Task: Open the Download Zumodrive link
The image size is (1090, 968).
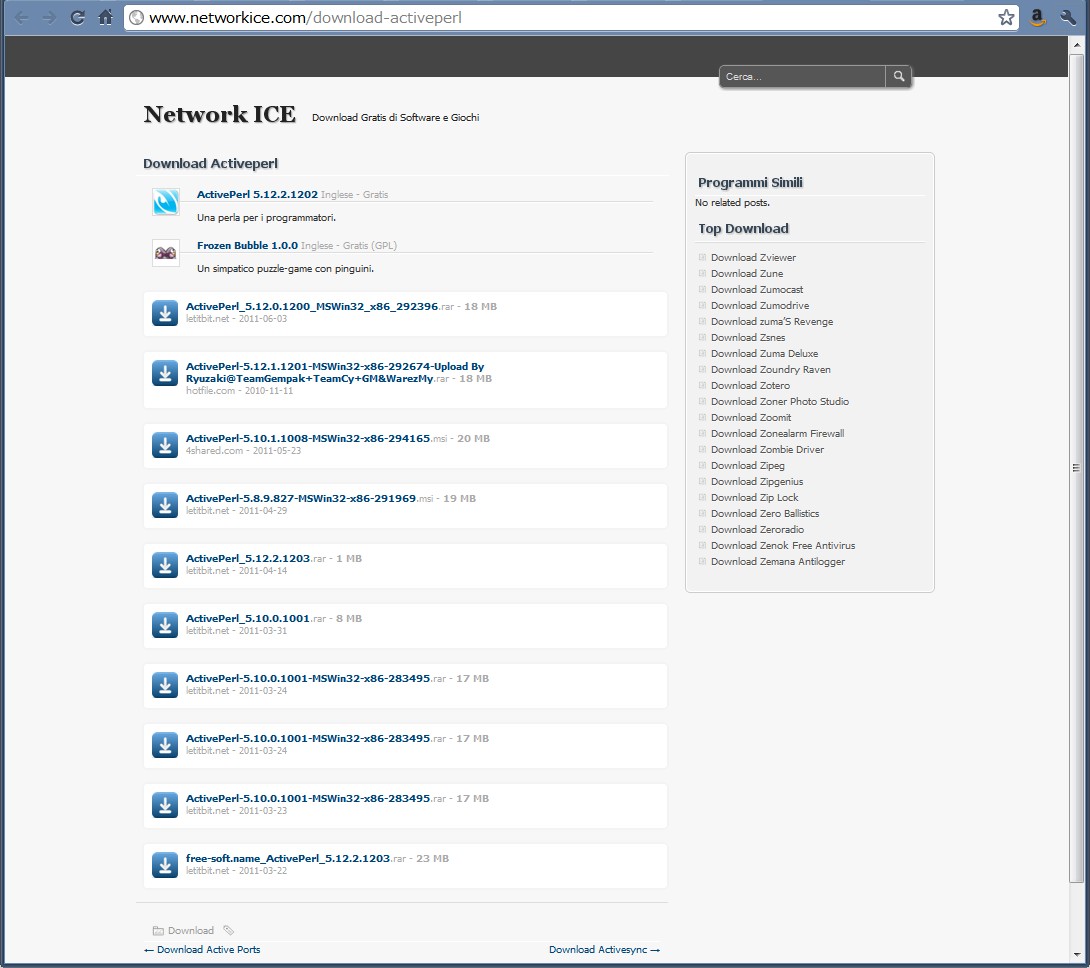Action: pos(760,305)
